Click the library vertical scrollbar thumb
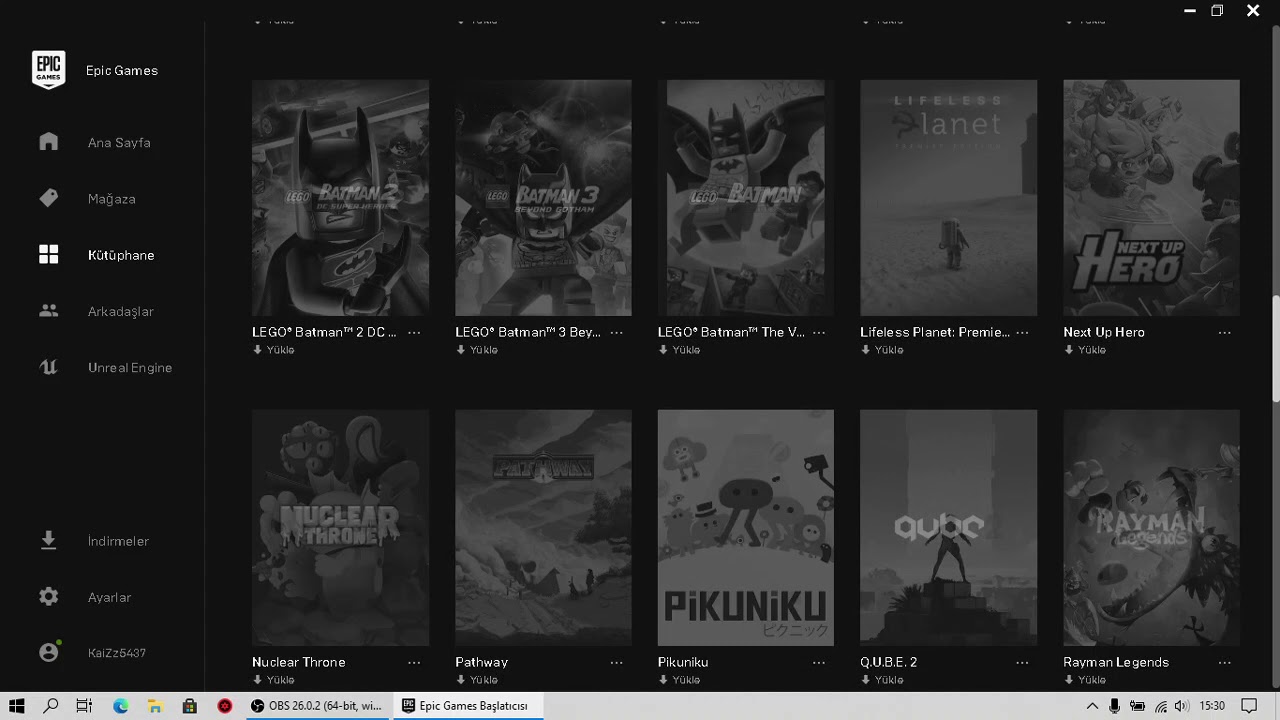1280x720 pixels. 1275,350
